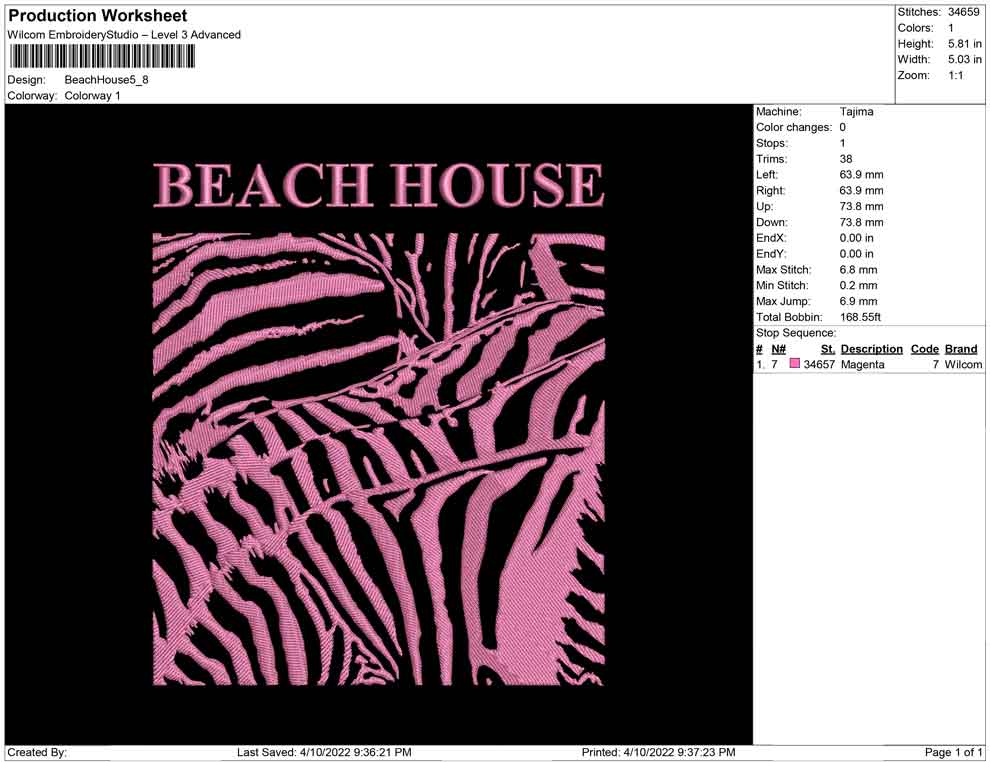Click the 'St.' column header
The image size is (990, 762).
coord(828,349)
